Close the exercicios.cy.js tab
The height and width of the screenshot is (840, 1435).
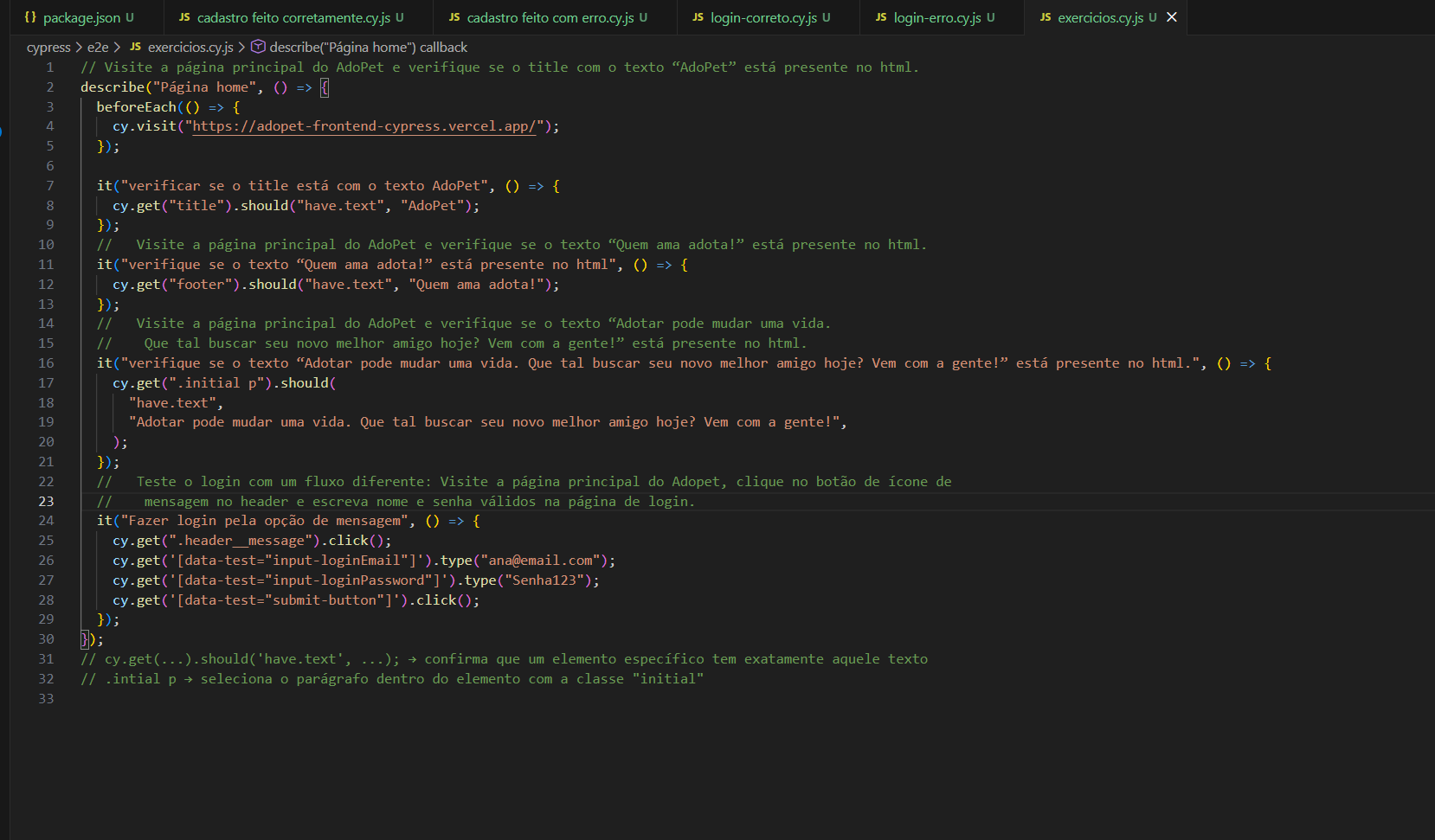point(1172,17)
